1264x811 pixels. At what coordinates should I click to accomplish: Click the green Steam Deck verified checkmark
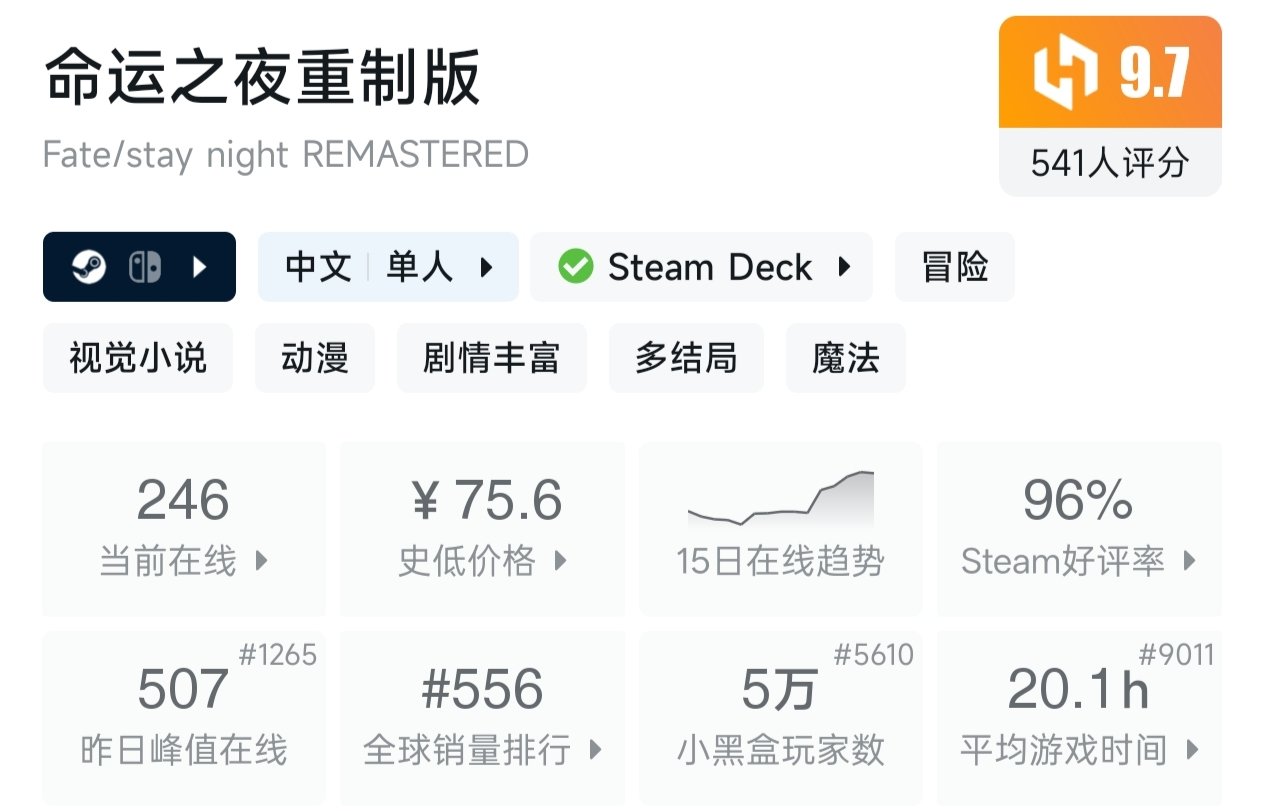click(x=576, y=267)
